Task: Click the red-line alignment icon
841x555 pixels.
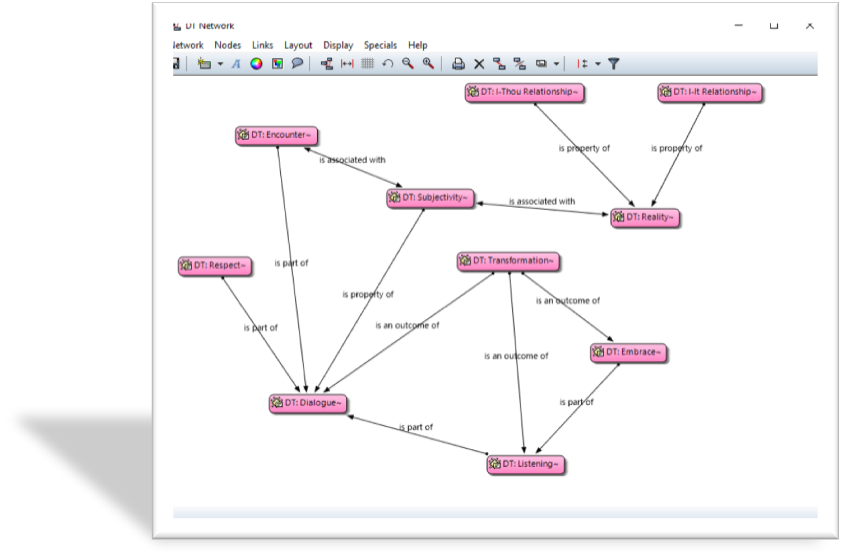Action: tap(582, 64)
